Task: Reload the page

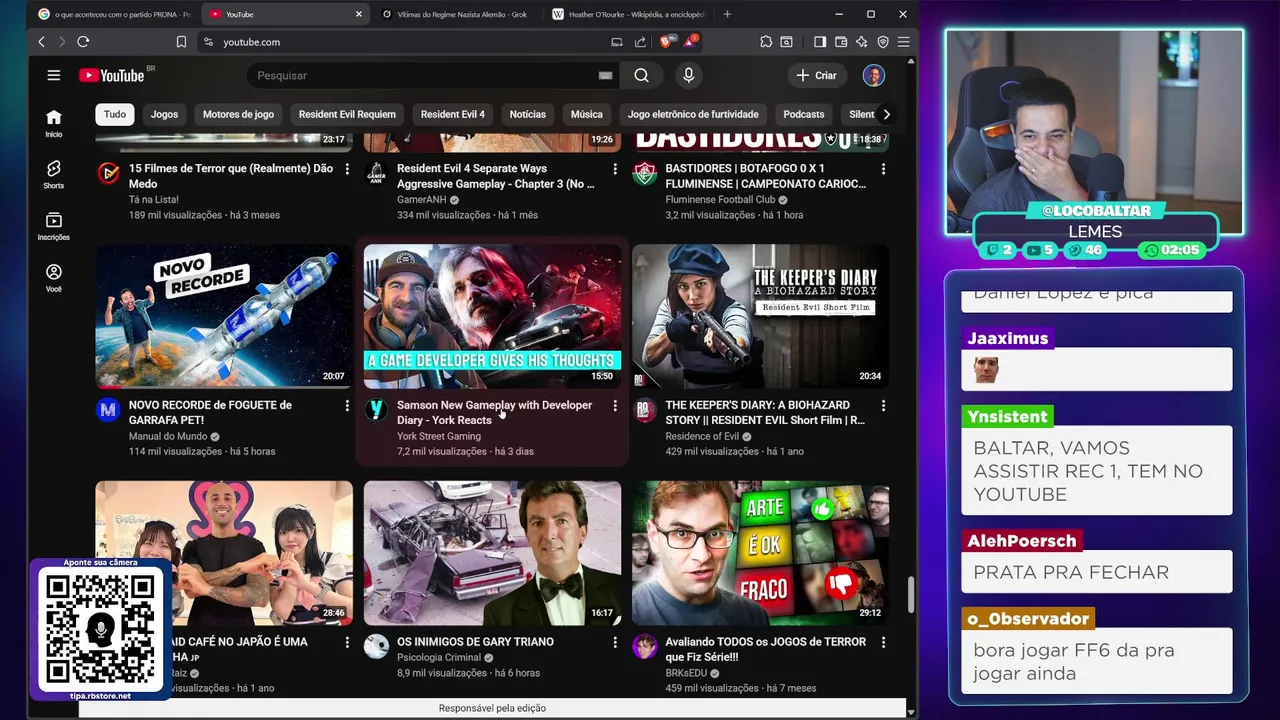Action: tap(83, 42)
